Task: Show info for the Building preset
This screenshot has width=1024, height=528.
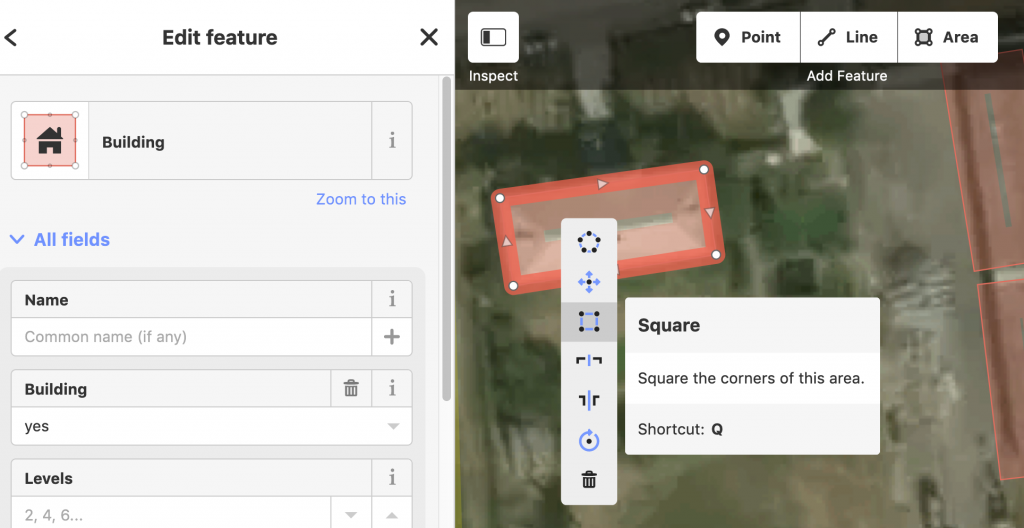Action: (392, 141)
